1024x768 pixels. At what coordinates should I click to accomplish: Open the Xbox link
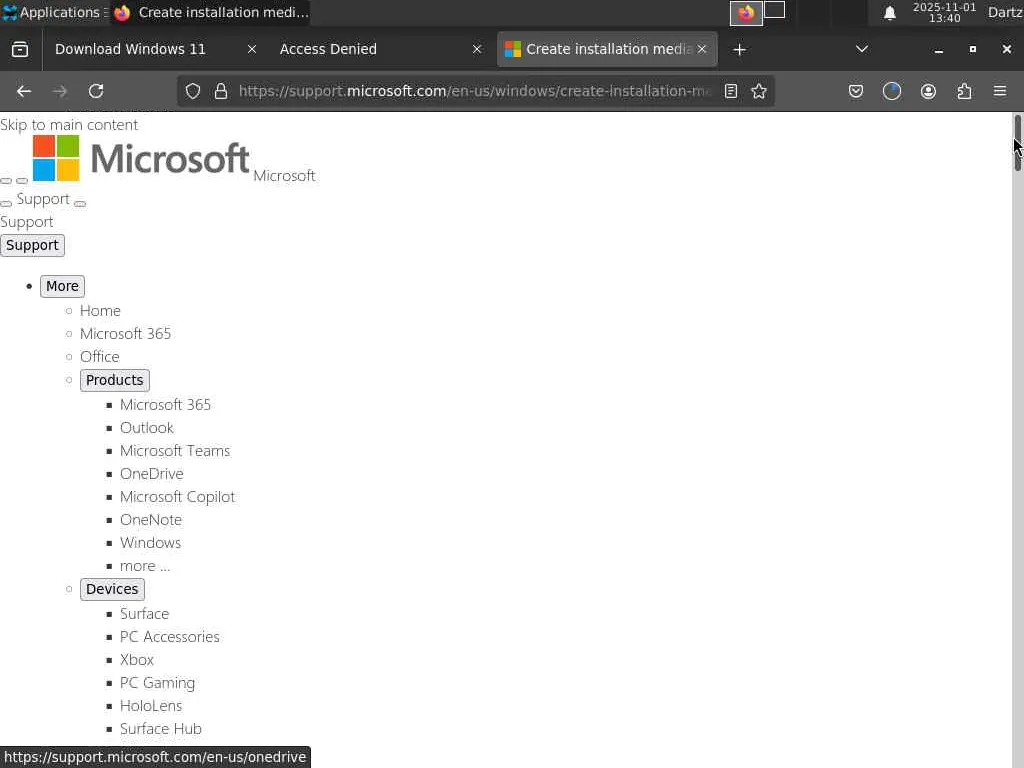click(x=137, y=660)
